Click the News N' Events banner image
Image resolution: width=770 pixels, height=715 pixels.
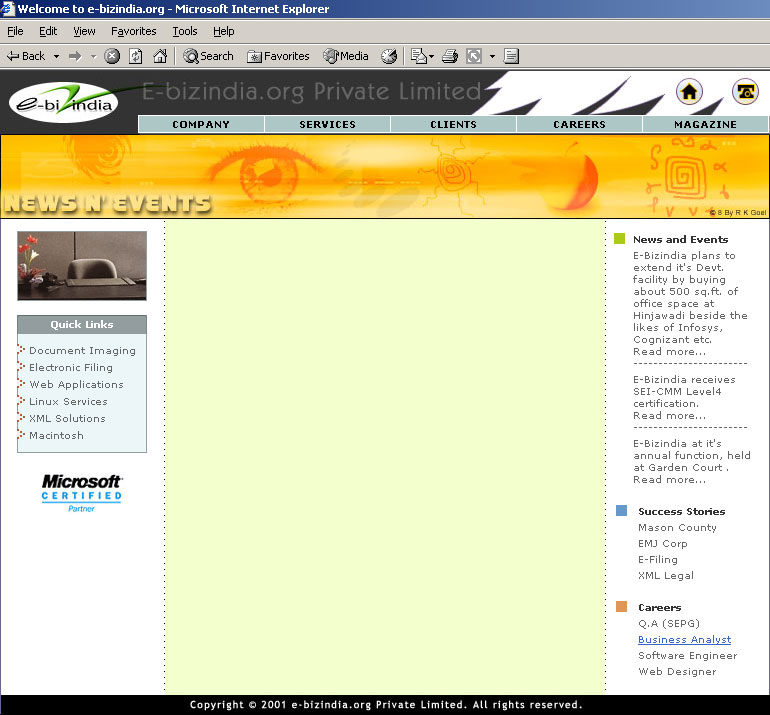coord(385,176)
